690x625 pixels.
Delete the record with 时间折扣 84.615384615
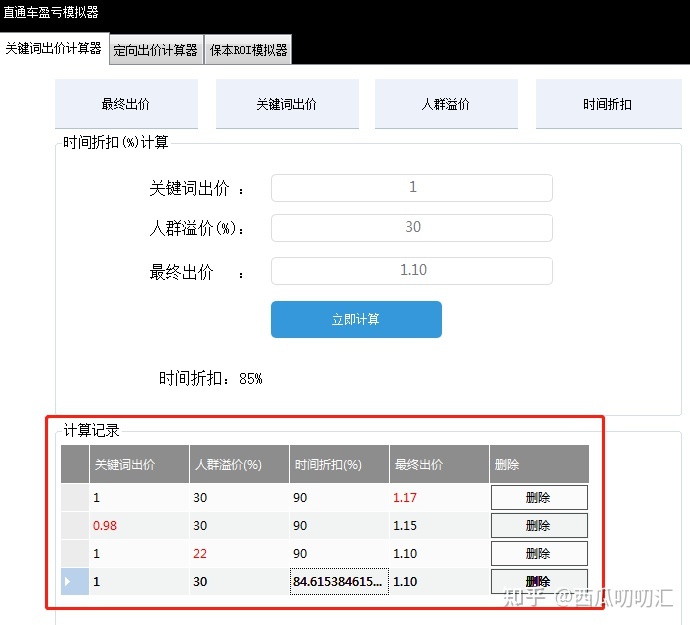click(x=539, y=581)
